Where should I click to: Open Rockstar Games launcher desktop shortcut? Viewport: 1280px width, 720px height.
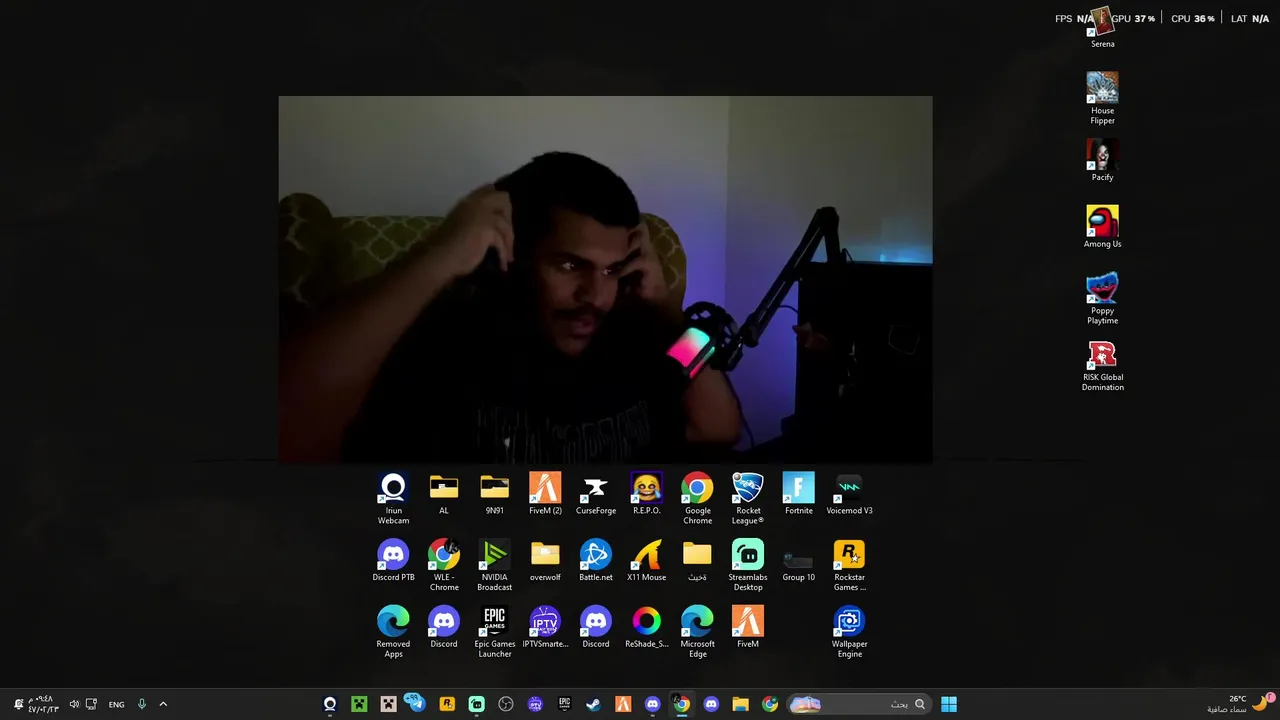point(849,565)
